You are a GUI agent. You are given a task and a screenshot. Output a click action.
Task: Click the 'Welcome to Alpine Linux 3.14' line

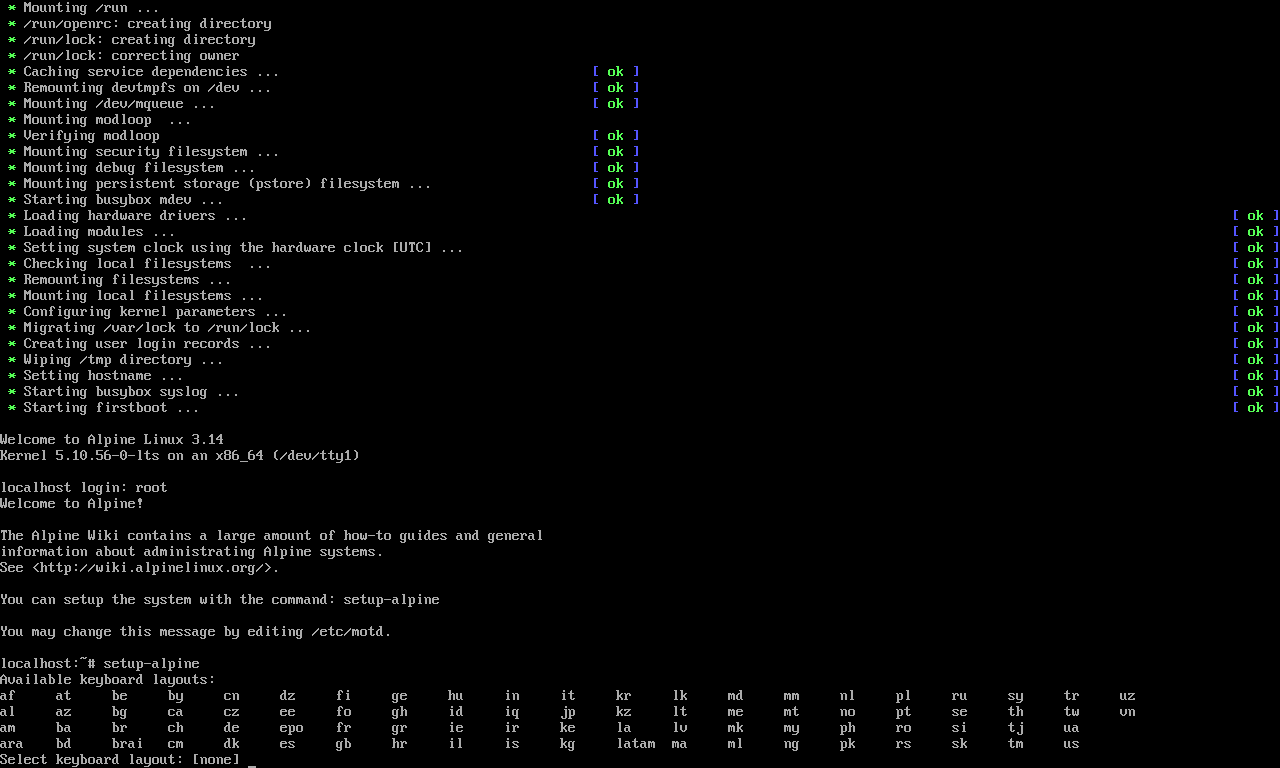pyautogui.click(x=112, y=440)
